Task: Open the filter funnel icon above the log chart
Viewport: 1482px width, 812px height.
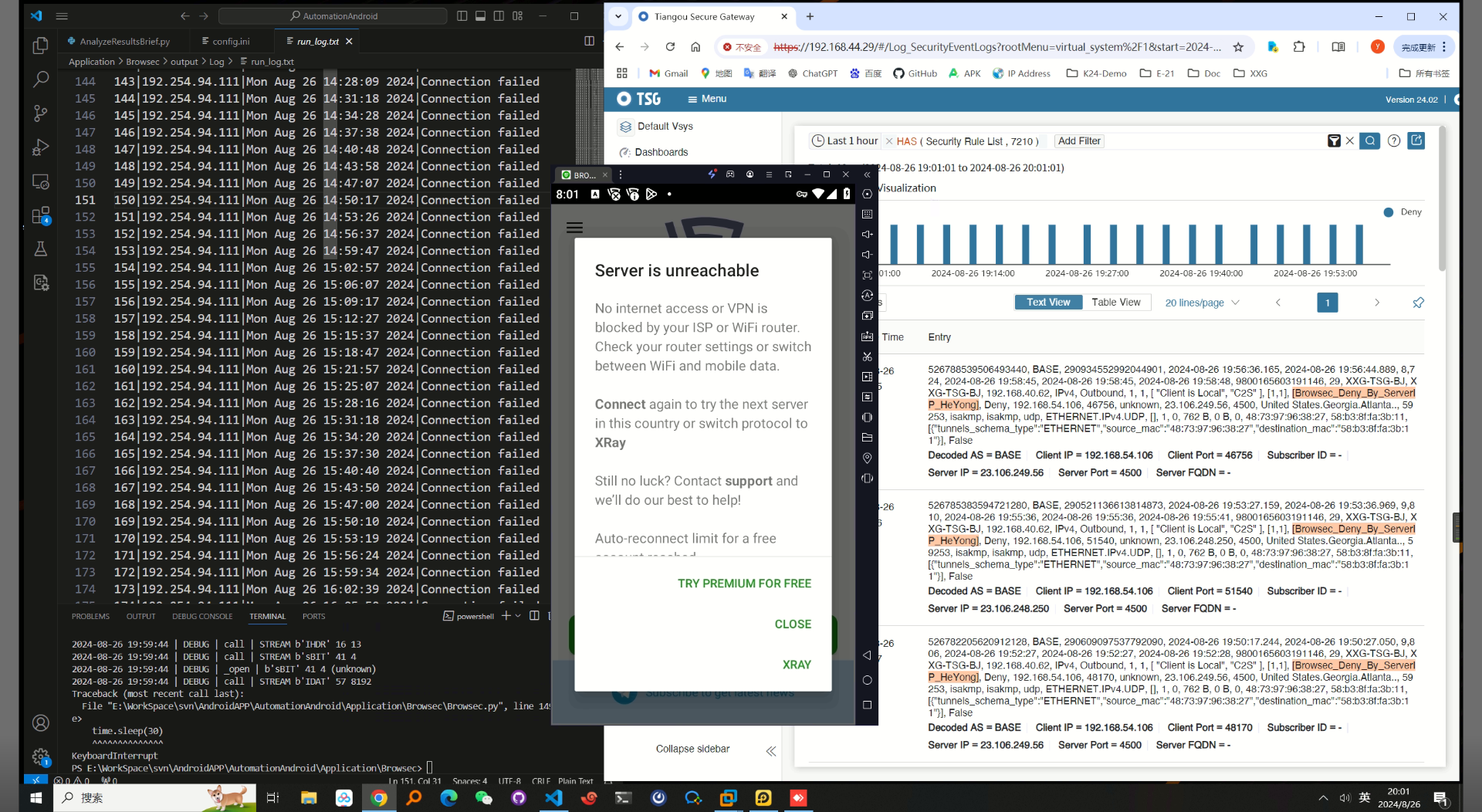Action: click(1335, 140)
